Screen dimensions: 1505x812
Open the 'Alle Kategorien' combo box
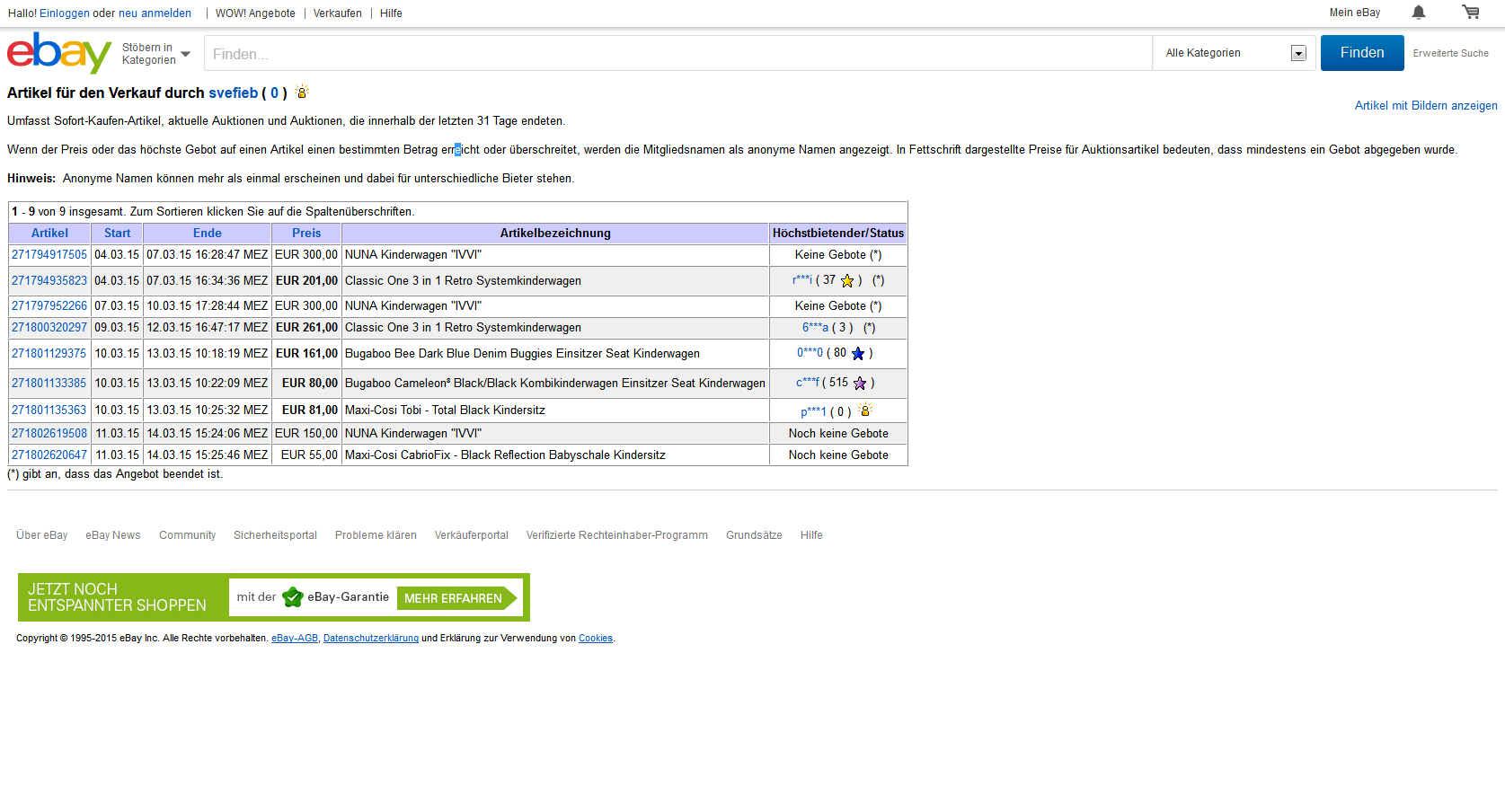coord(1235,53)
